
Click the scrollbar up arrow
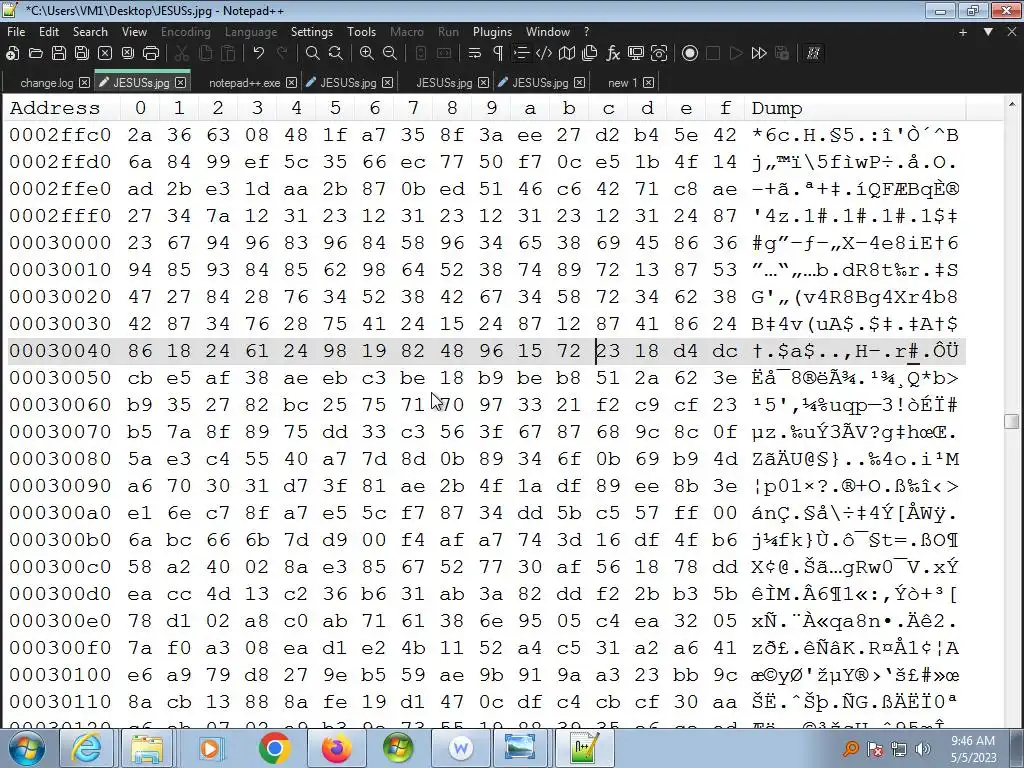coord(1012,104)
